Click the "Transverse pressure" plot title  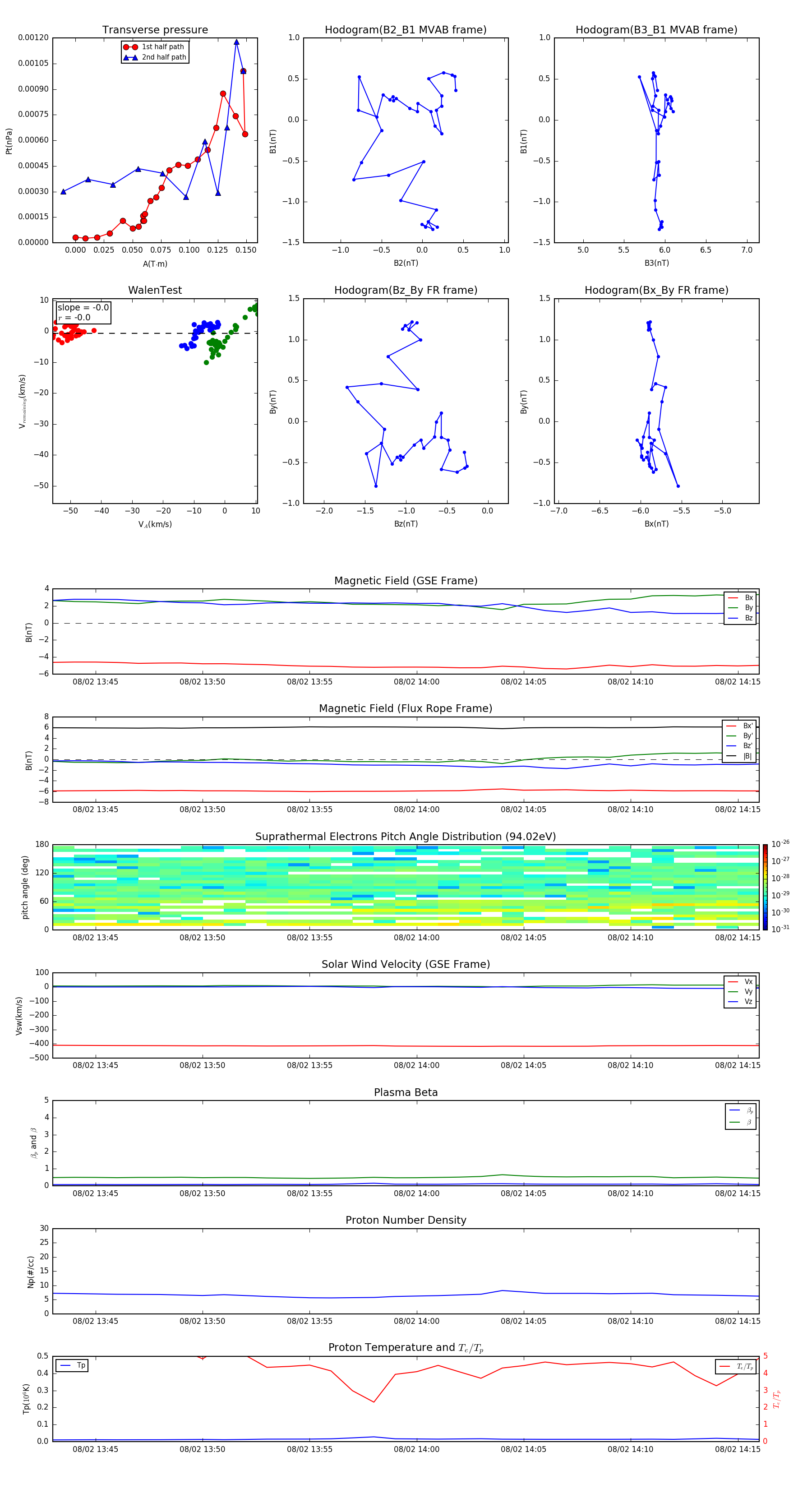tap(155, 30)
